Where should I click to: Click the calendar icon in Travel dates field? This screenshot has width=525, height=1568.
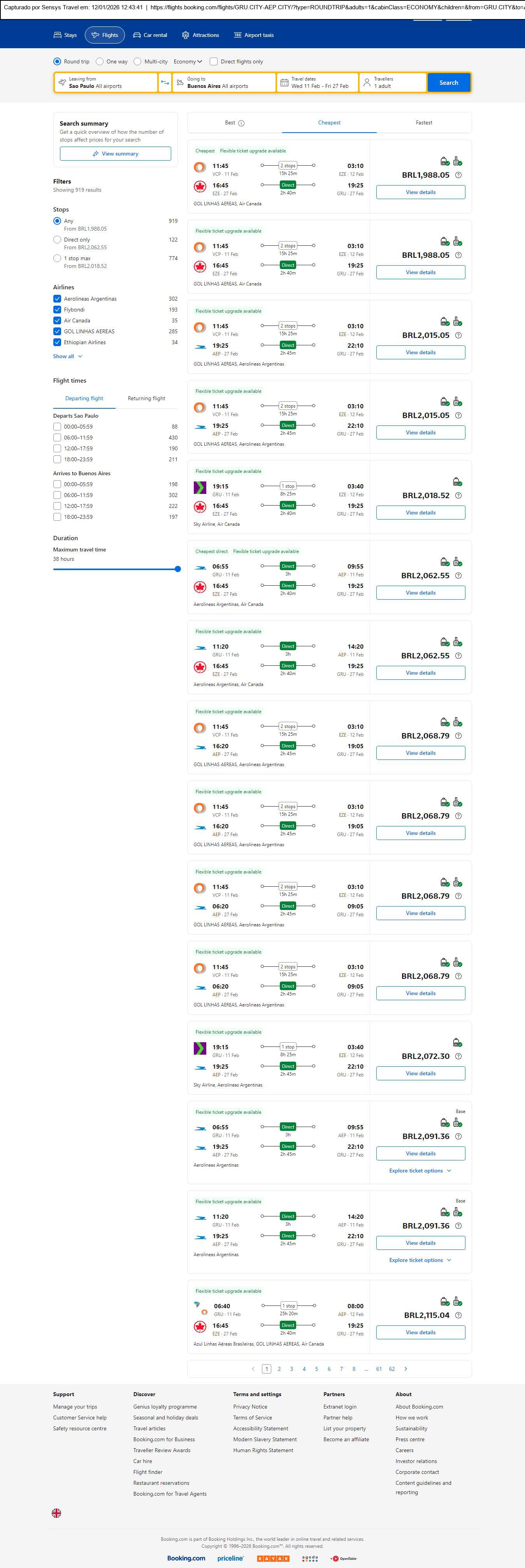coord(284,83)
